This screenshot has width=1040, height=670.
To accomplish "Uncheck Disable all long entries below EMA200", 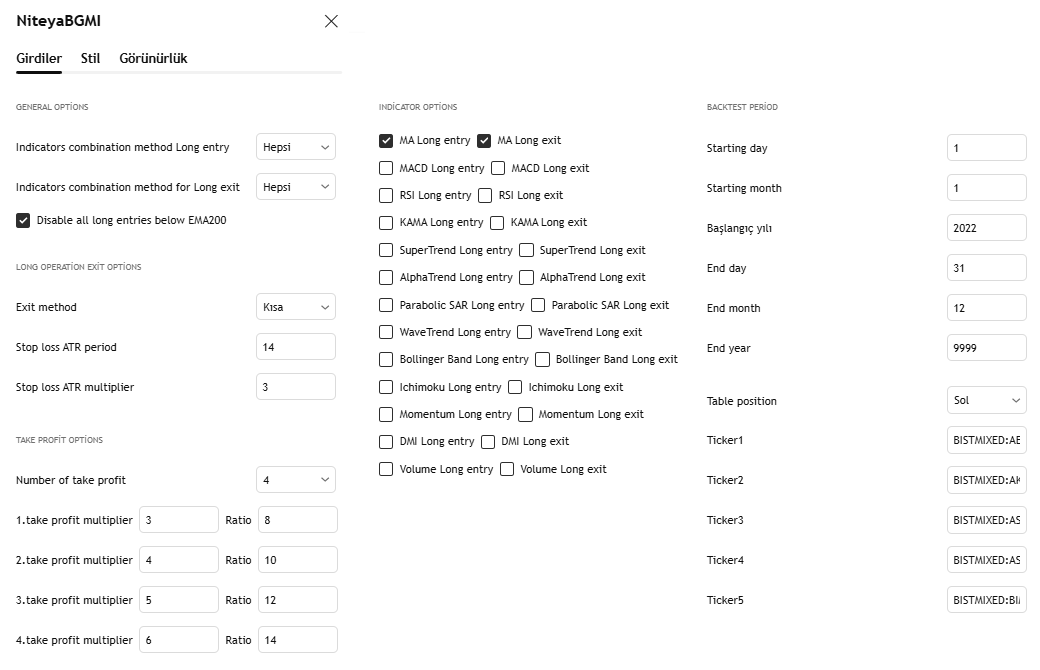I will click(23, 220).
